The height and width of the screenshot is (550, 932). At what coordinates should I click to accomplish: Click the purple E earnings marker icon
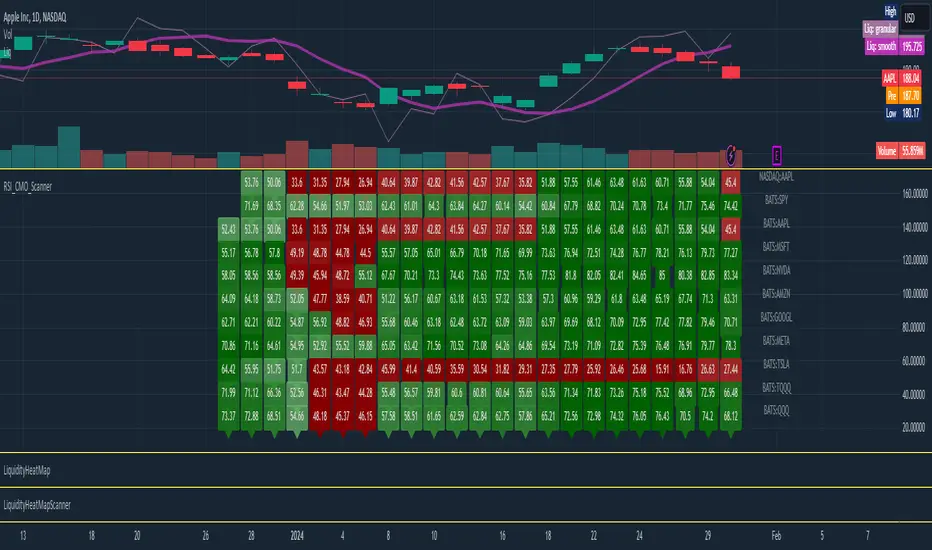[x=776, y=155]
